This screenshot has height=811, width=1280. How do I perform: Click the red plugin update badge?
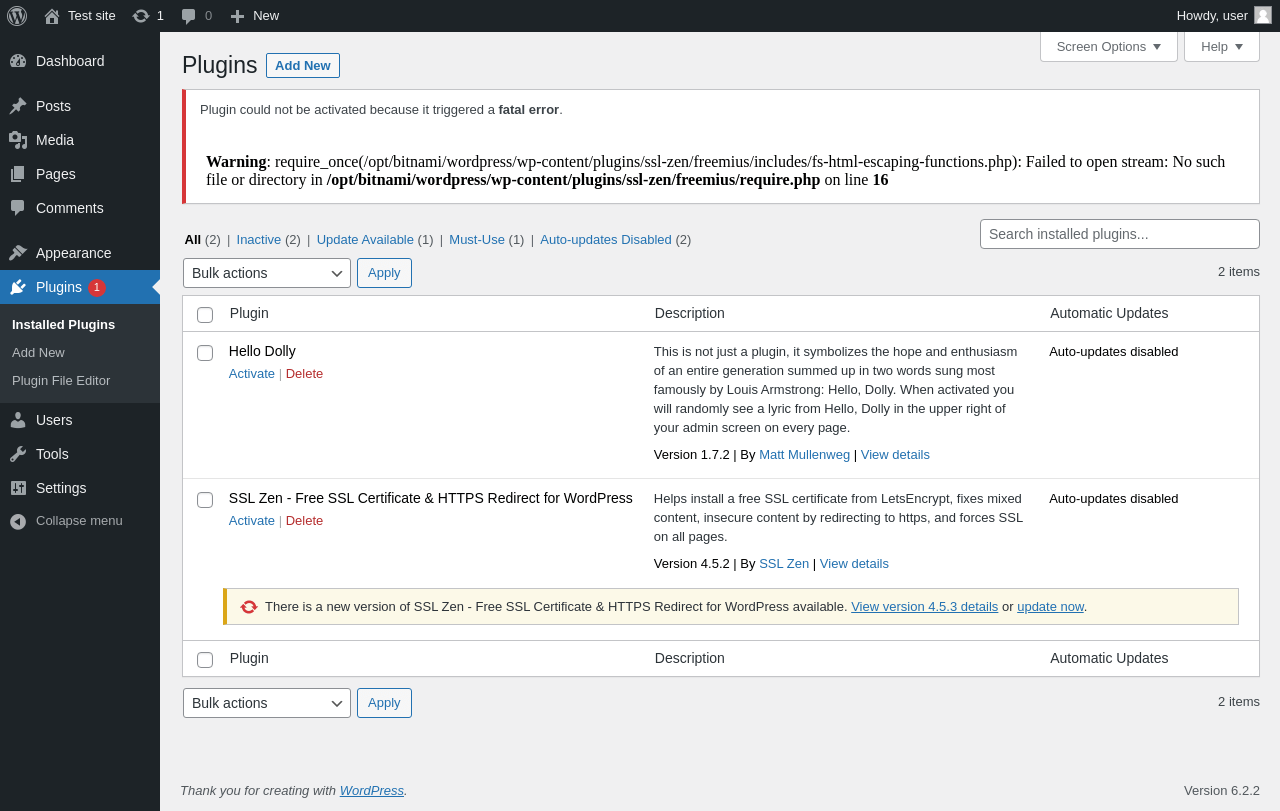click(x=96, y=288)
